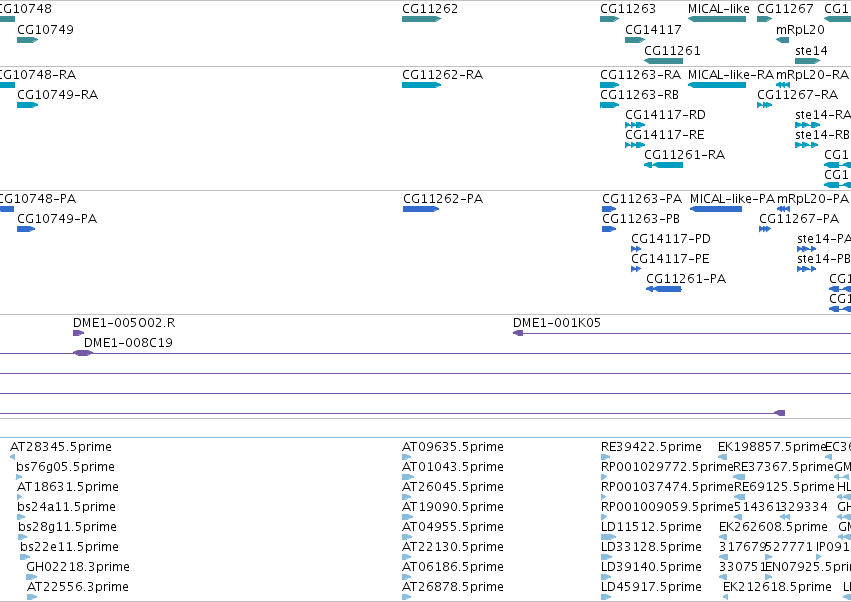Select the CG11263-PB protein label
The image size is (851, 602).
click(641, 219)
